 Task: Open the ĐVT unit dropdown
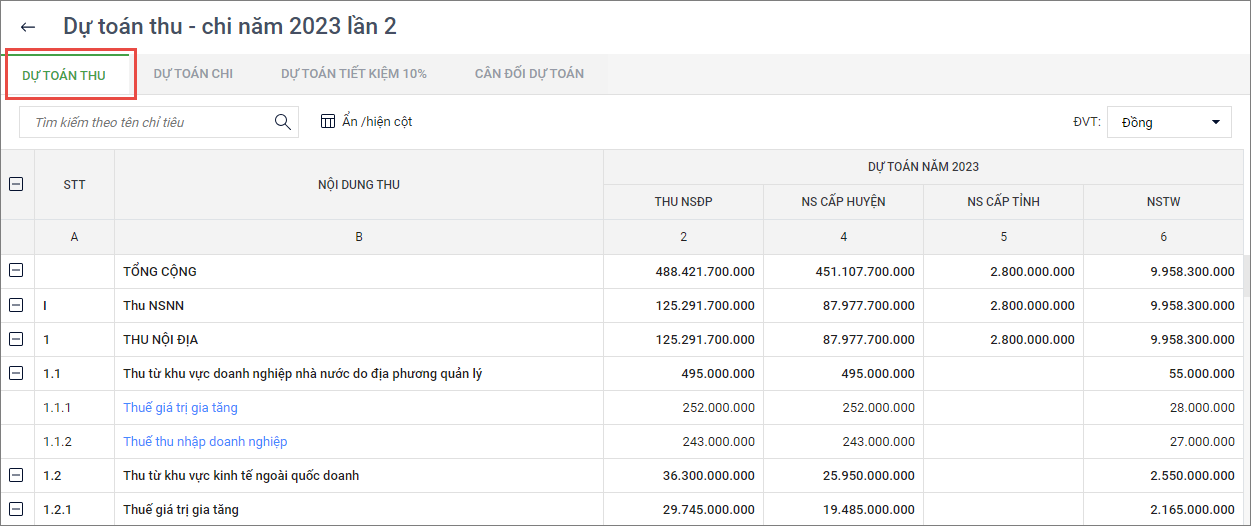pos(1169,122)
